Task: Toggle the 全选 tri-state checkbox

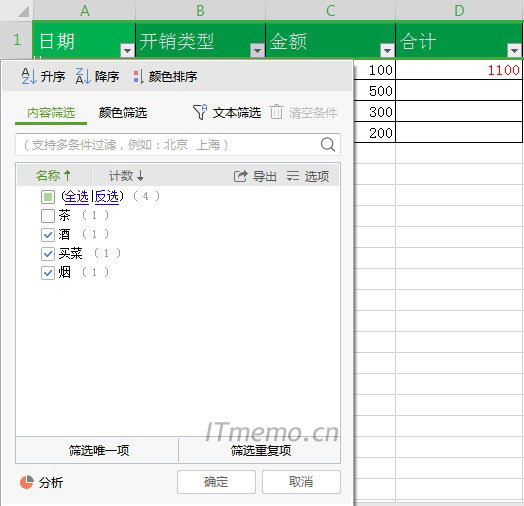Action: [48, 197]
